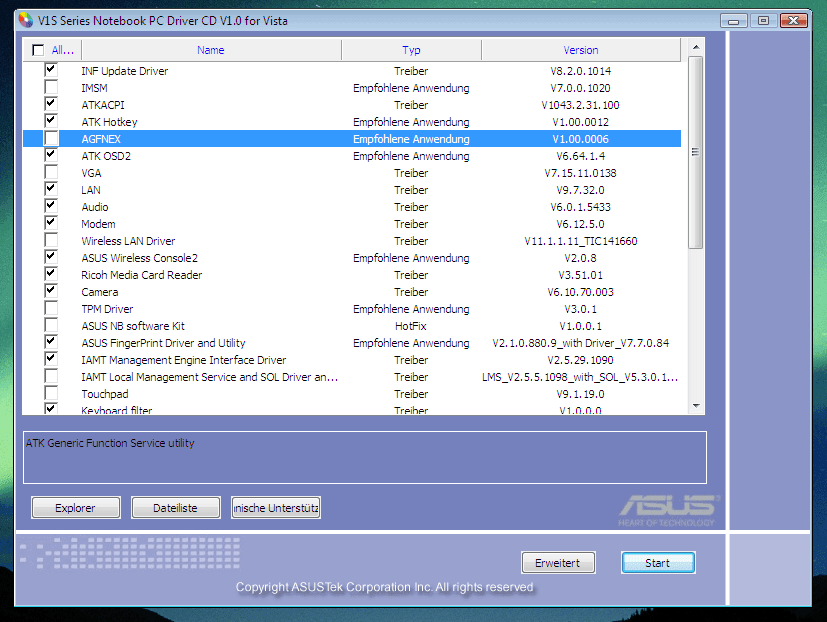Select the highlighted AGFNEX row name
Image resolution: width=827 pixels, height=622 pixels.
101,139
